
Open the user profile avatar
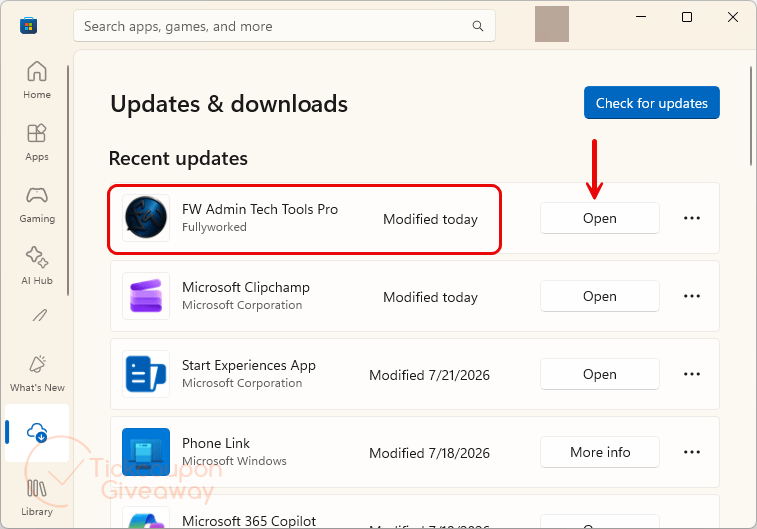coord(552,24)
